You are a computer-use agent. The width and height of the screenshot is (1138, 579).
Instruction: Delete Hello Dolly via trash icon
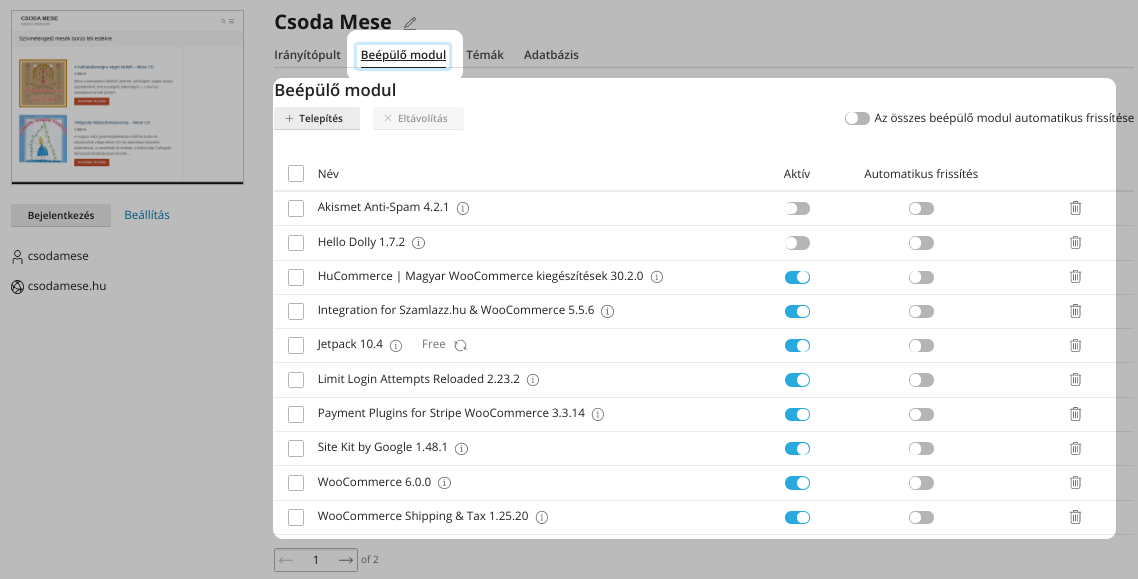[x=1076, y=242]
